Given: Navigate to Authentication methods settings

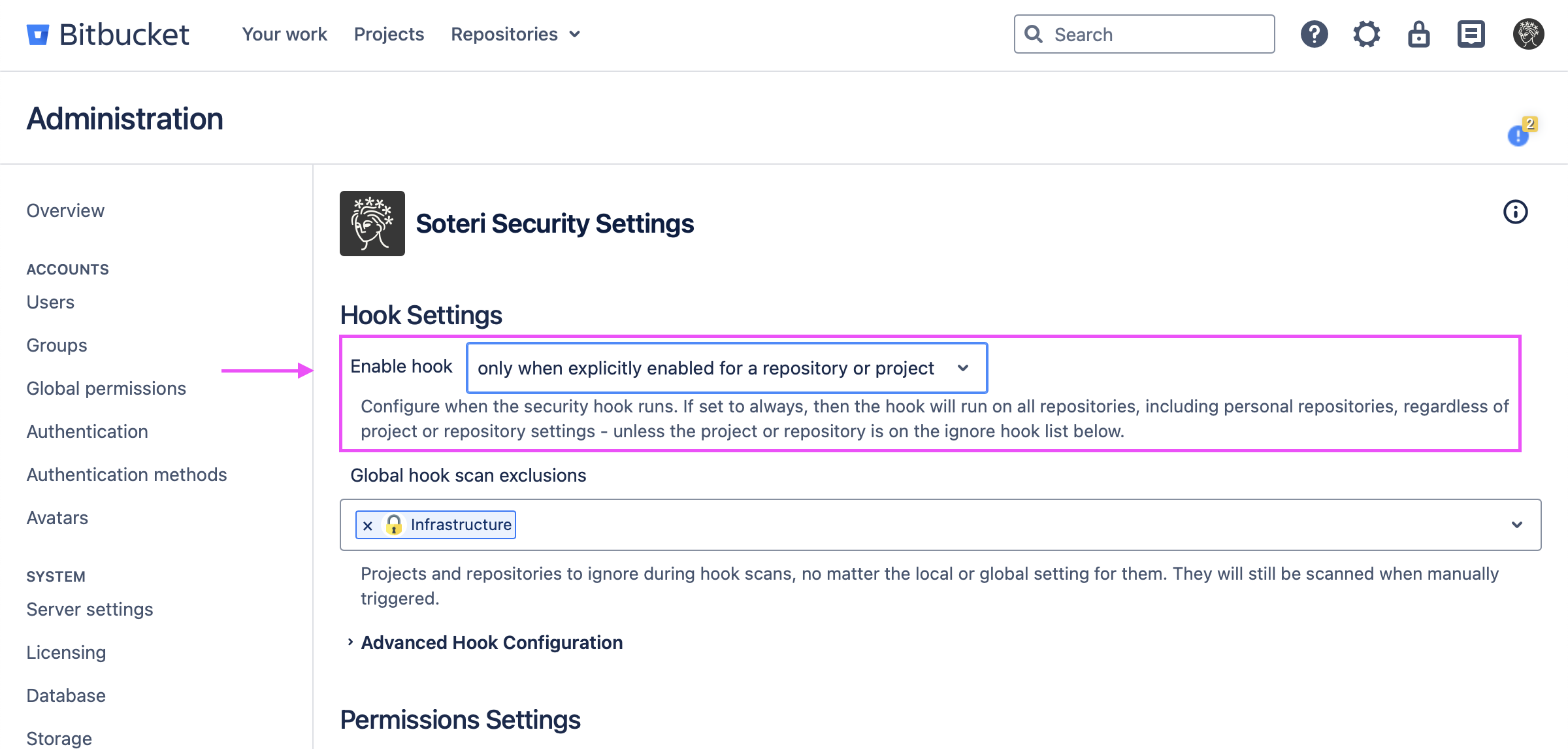Looking at the screenshot, I should click(x=127, y=474).
